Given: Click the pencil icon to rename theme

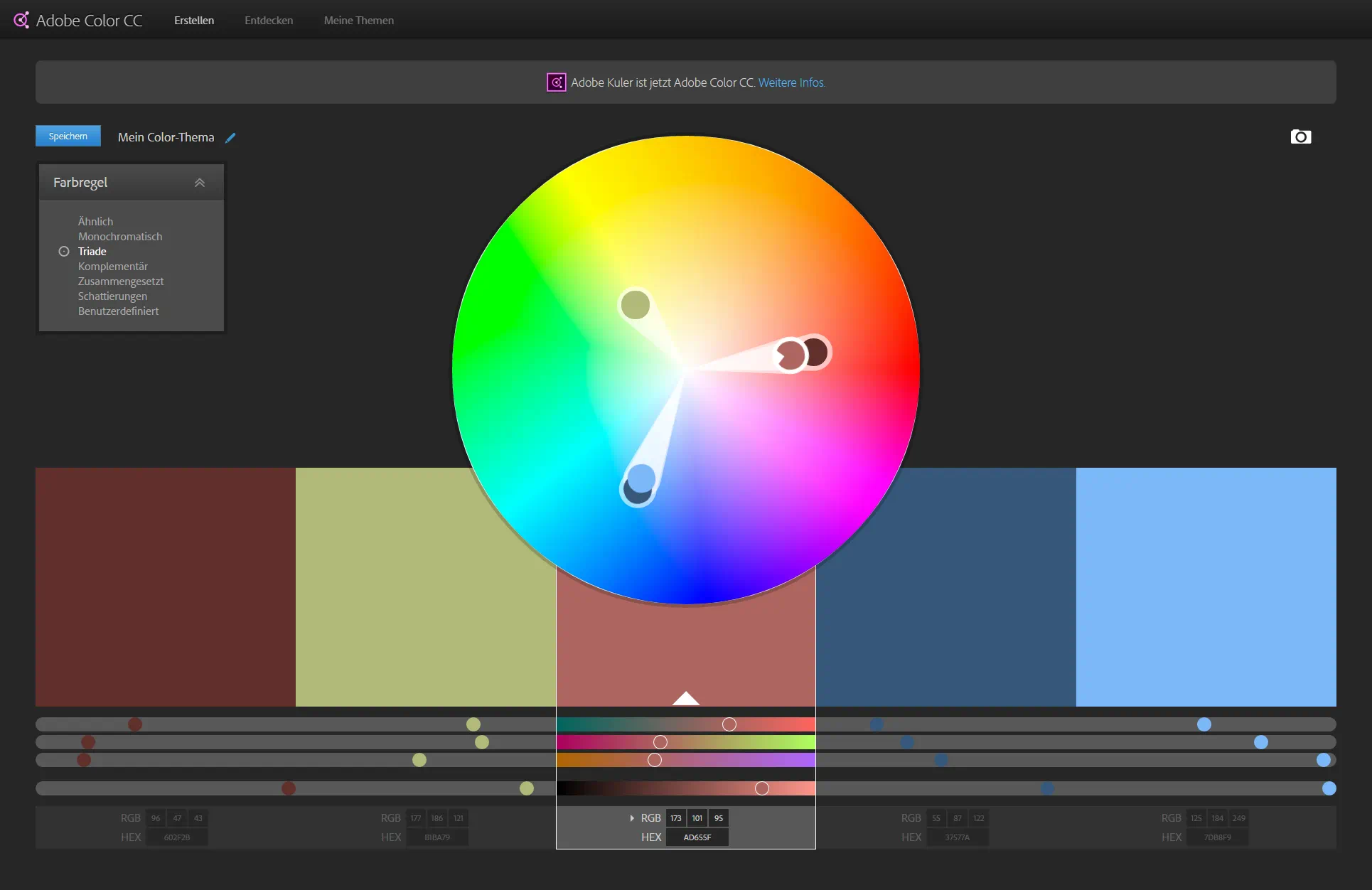Looking at the screenshot, I should (x=230, y=138).
